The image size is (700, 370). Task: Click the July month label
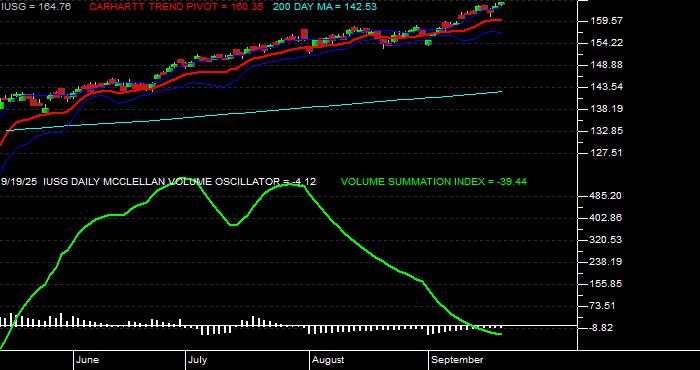pyautogui.click(x=197, y=360)
